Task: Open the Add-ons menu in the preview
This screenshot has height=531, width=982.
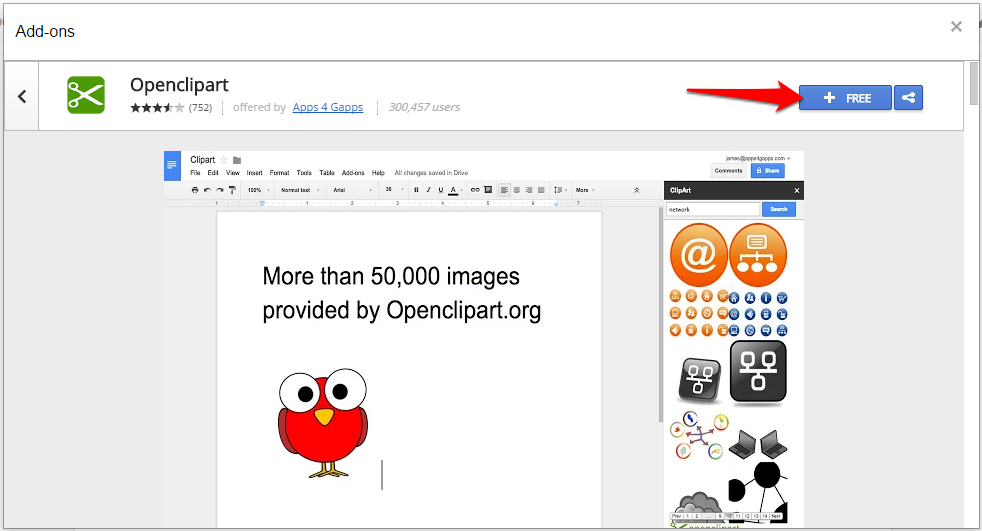Action: coord(353,173)
